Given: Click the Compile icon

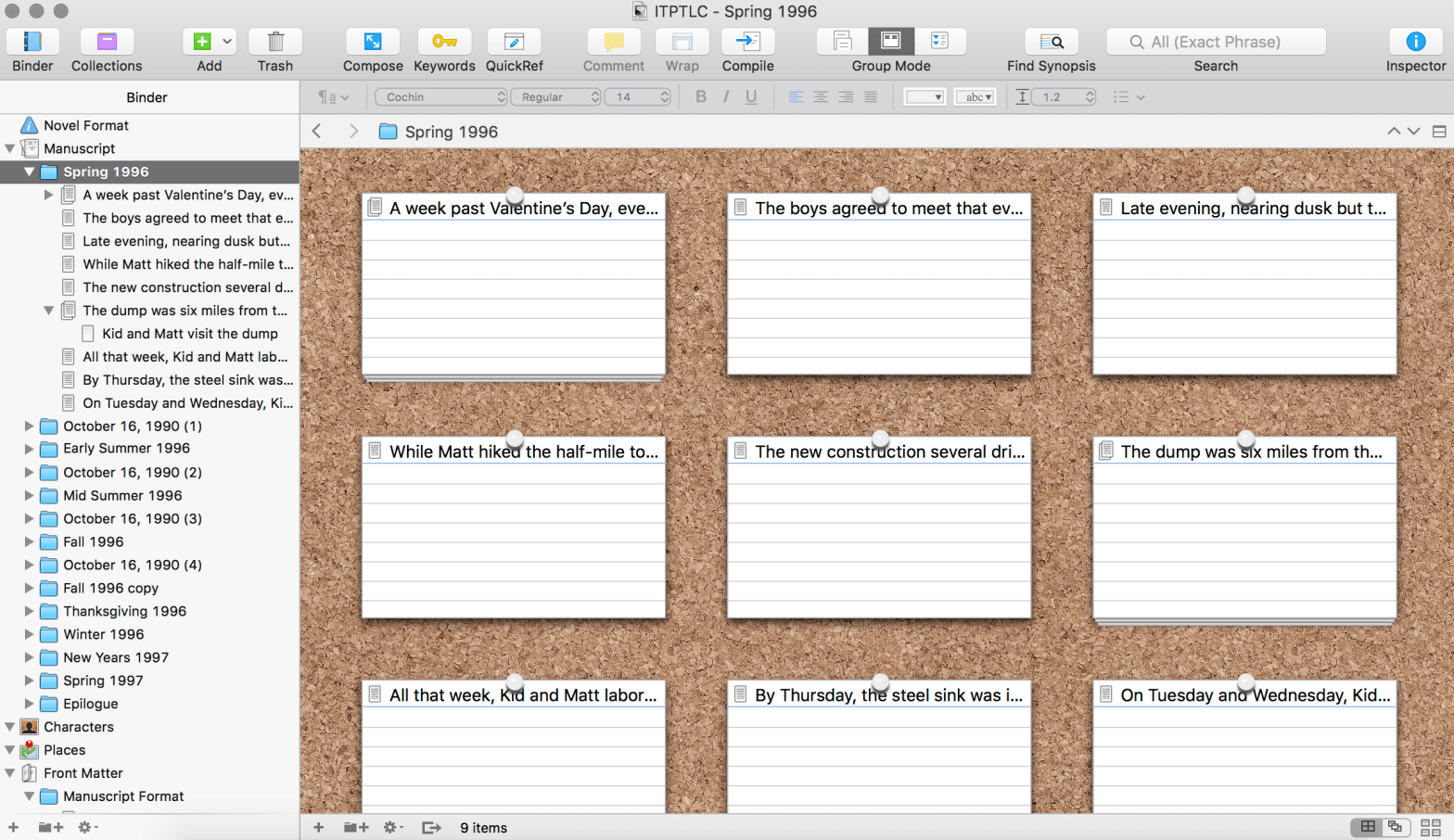Looking at the screenshot, I should pyautogui.click(x=747, y=42).
